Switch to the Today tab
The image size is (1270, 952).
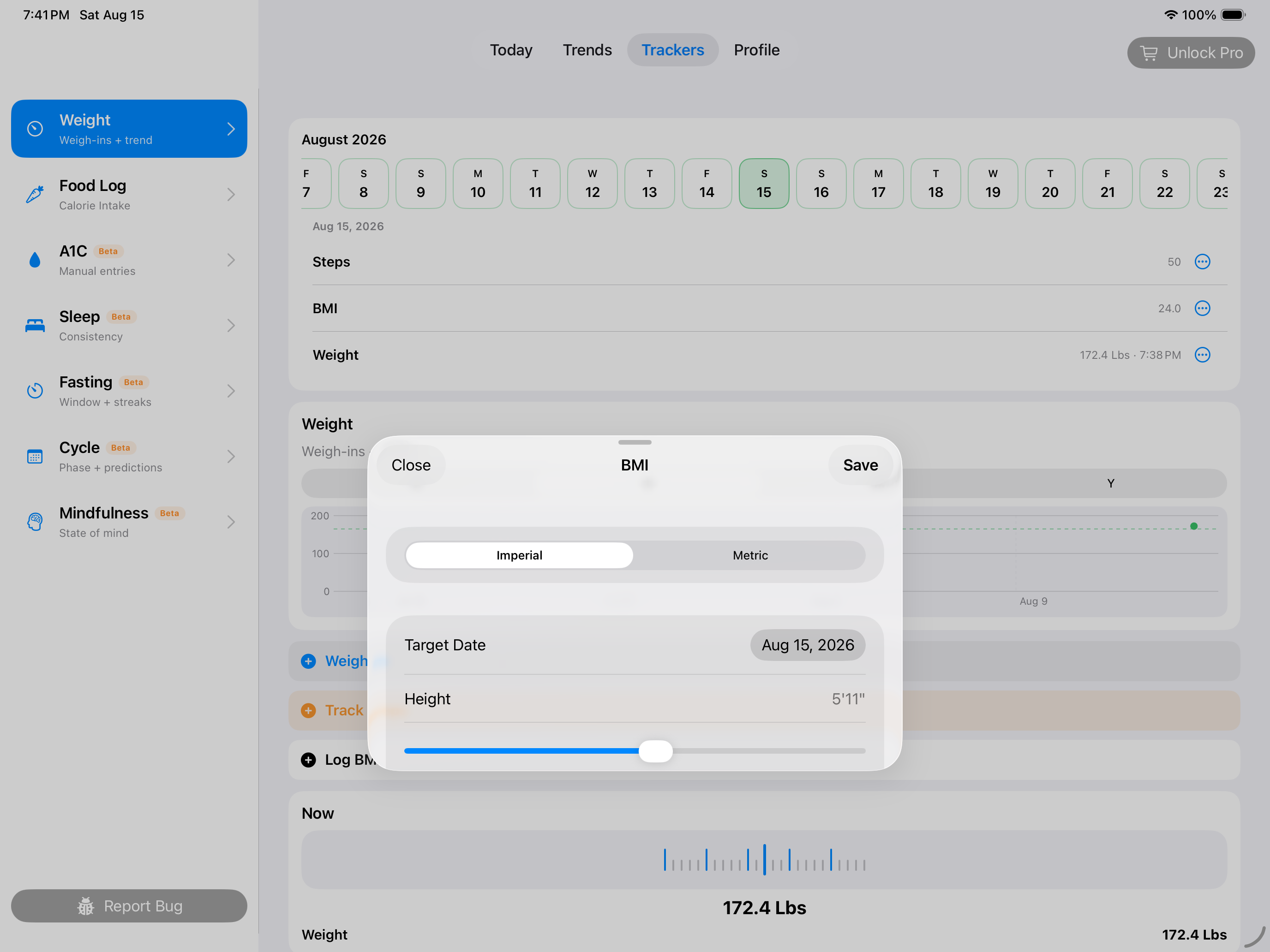coord(511,50)
